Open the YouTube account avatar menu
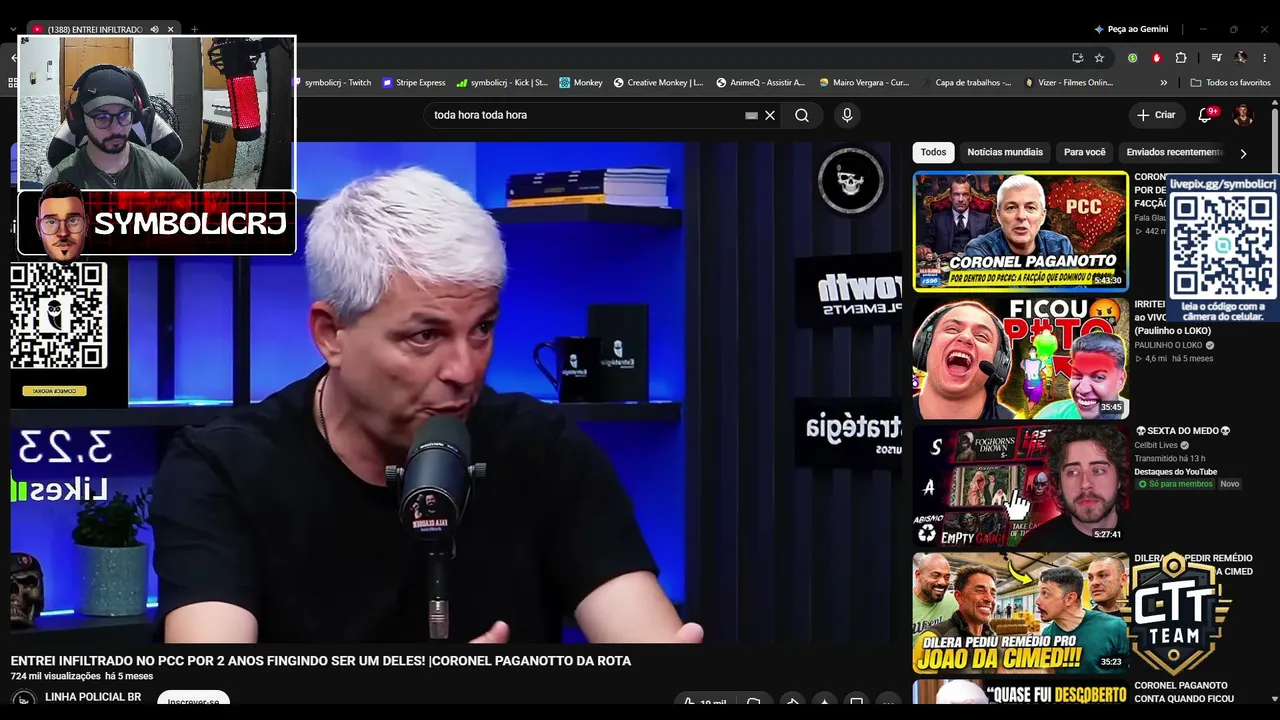 coord(1243,115)
